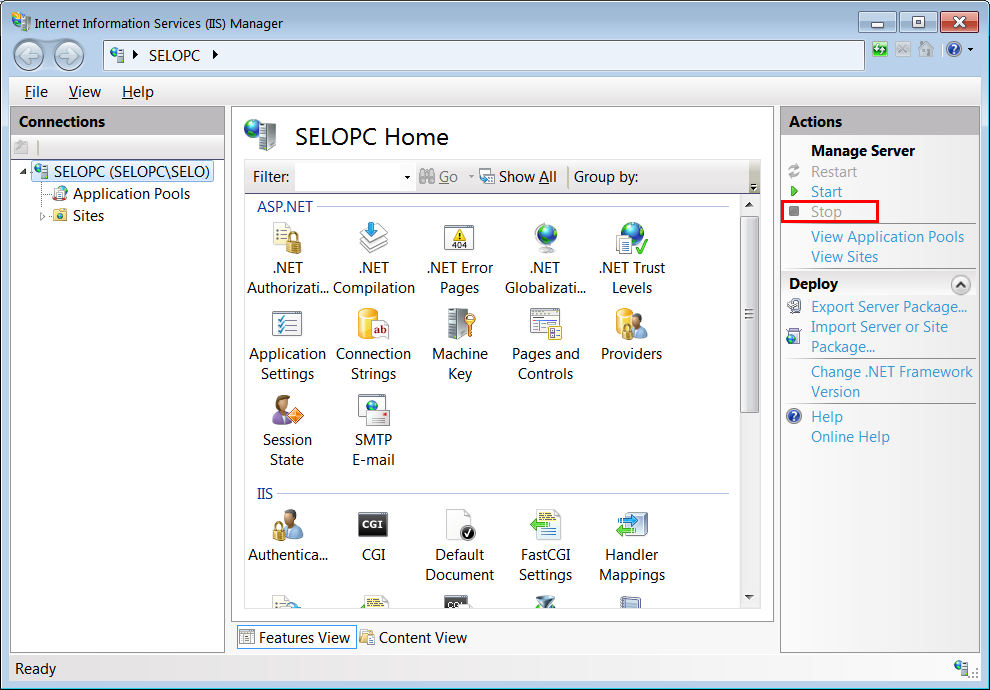Click the Forward navigation arrow
Viewport: 990px width, 690px height.
point(68,56)
